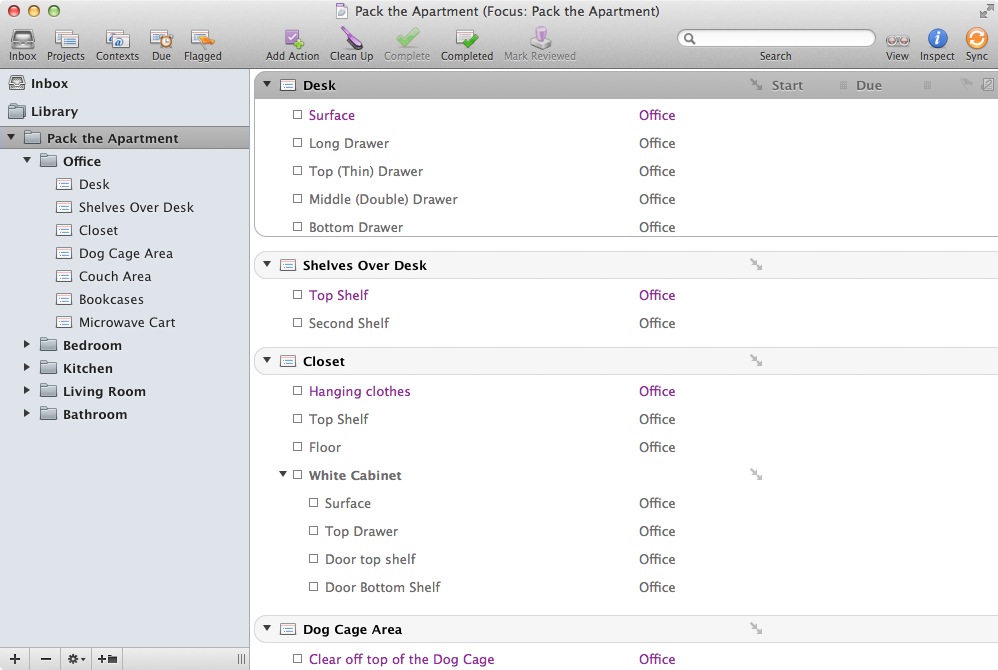Expand the Bedroom folder
Image resolution: width=998 pixels, height=670 pixels.
[27, 345]
